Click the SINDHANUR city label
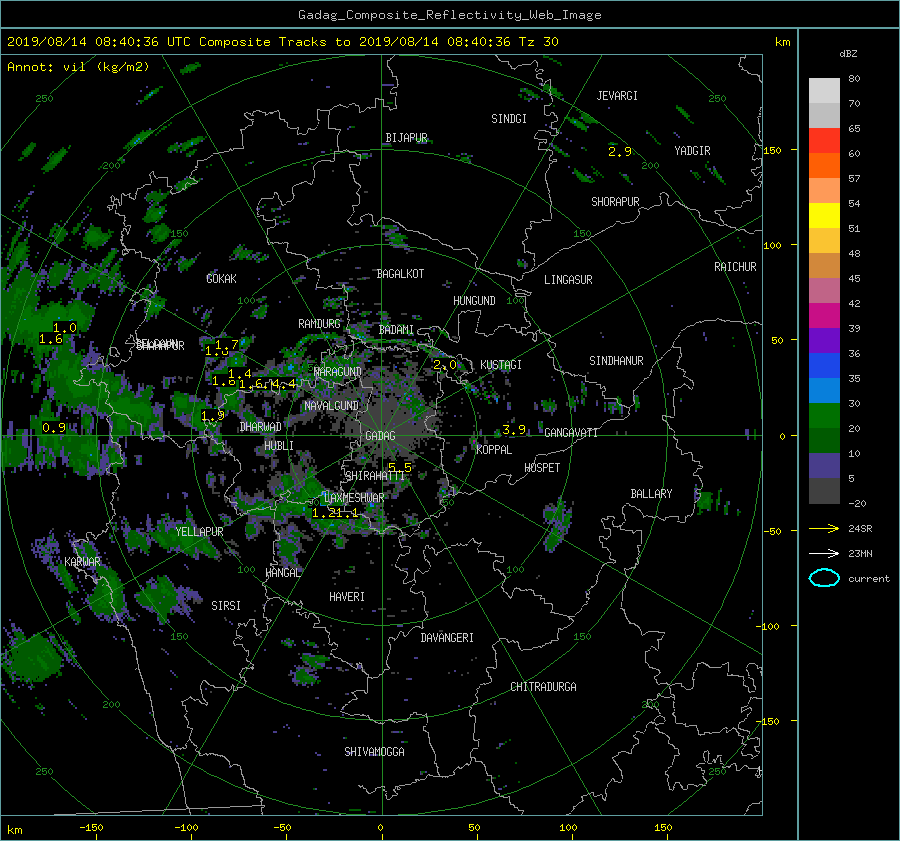Screen dimensions: 900x841 tap(616, 361)
